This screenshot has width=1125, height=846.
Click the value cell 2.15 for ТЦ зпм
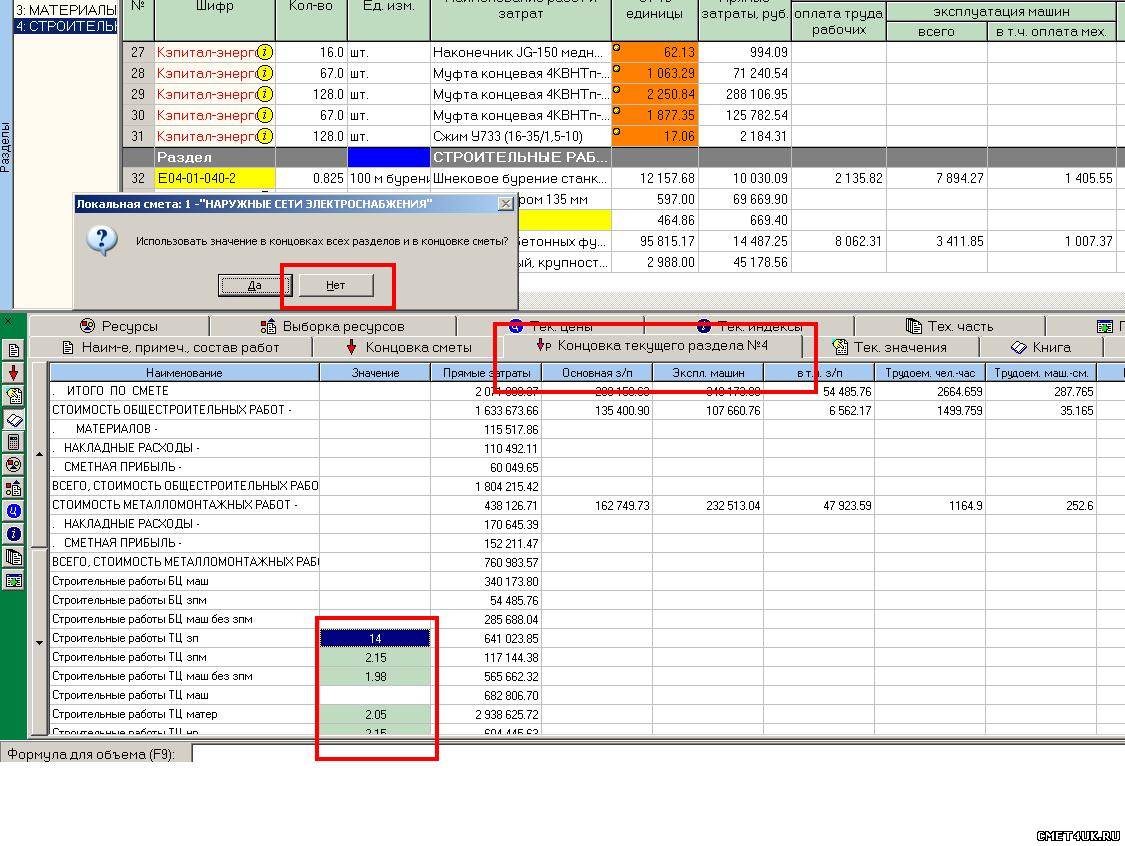[375, 657]
